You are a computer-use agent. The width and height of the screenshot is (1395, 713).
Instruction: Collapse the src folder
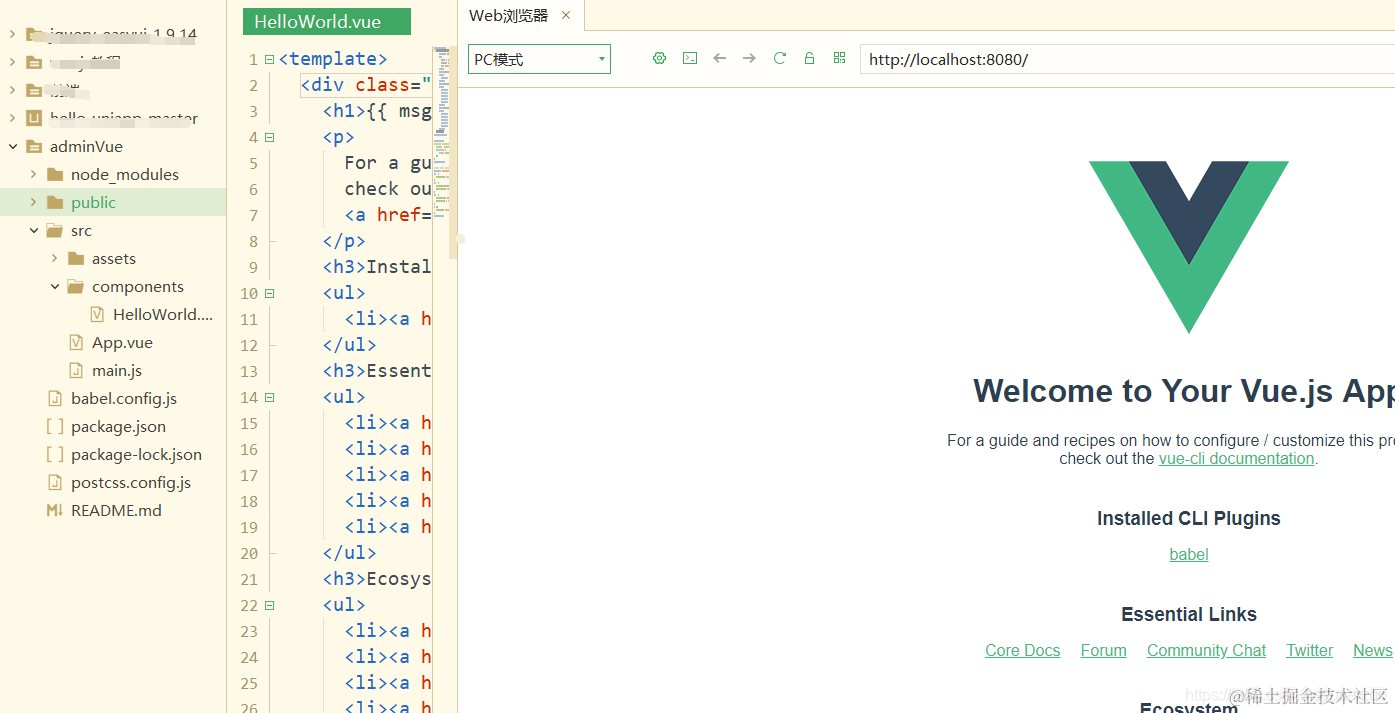(x=33, y=230)
